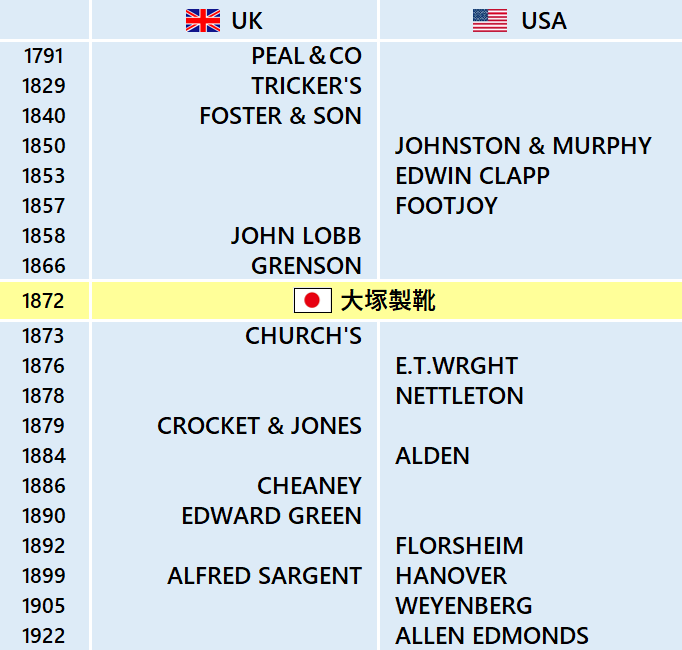Select the EDWARD GREEN entry

[271, 516]
